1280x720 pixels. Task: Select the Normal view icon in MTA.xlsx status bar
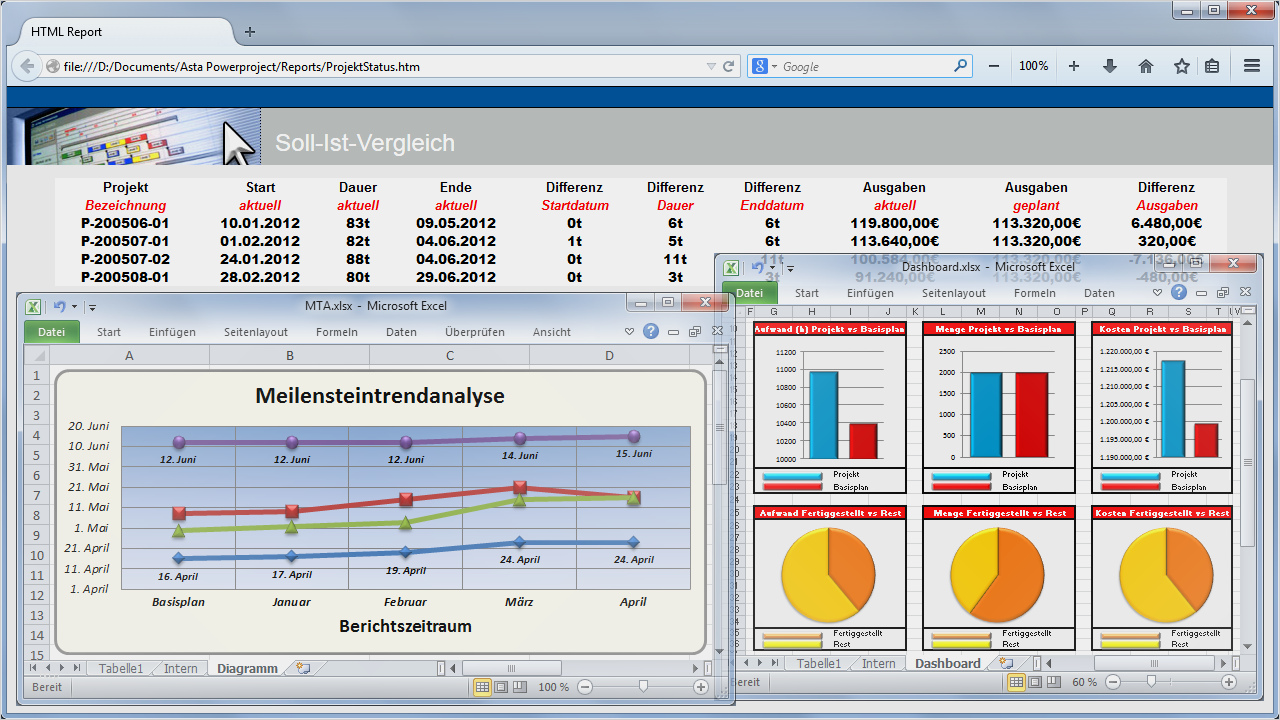pos(484,687)
